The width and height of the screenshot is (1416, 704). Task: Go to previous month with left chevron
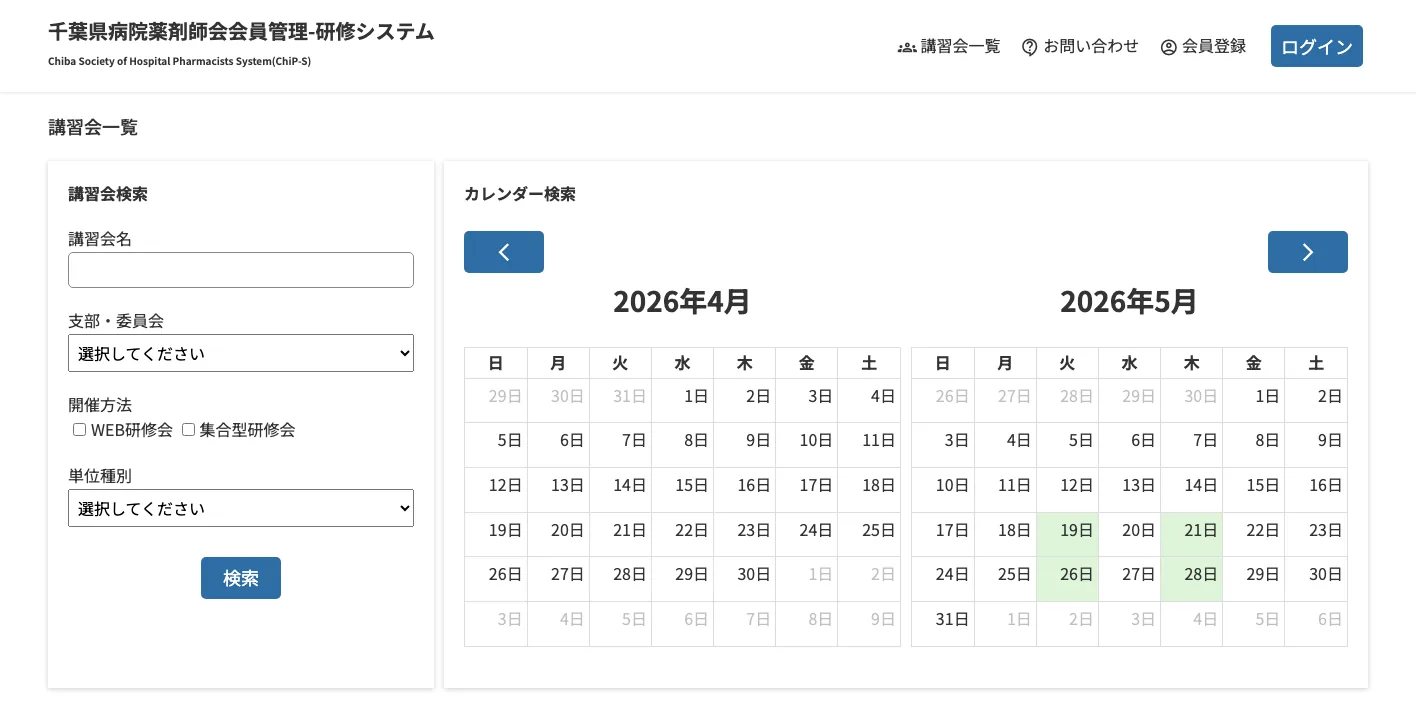tap(504, 252)
